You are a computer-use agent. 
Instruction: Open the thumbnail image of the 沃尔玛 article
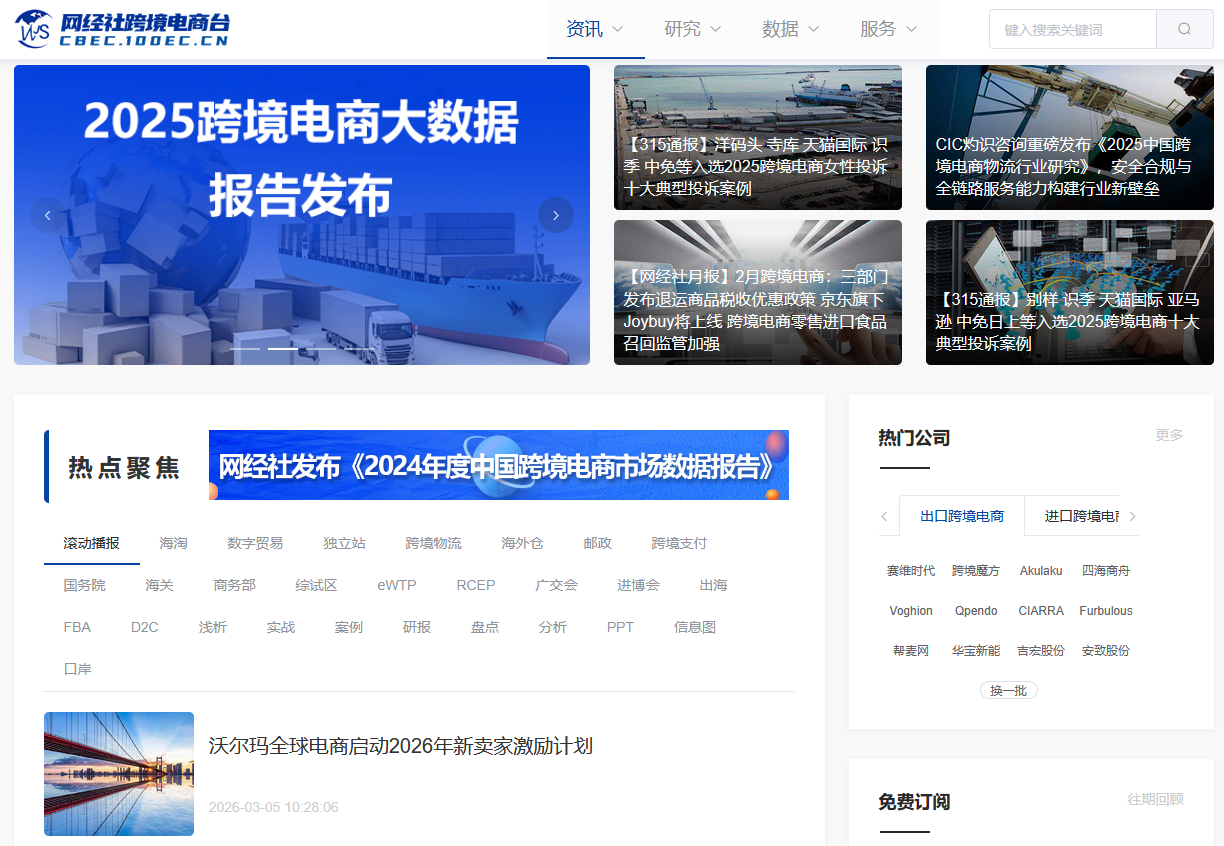point(118,773)
